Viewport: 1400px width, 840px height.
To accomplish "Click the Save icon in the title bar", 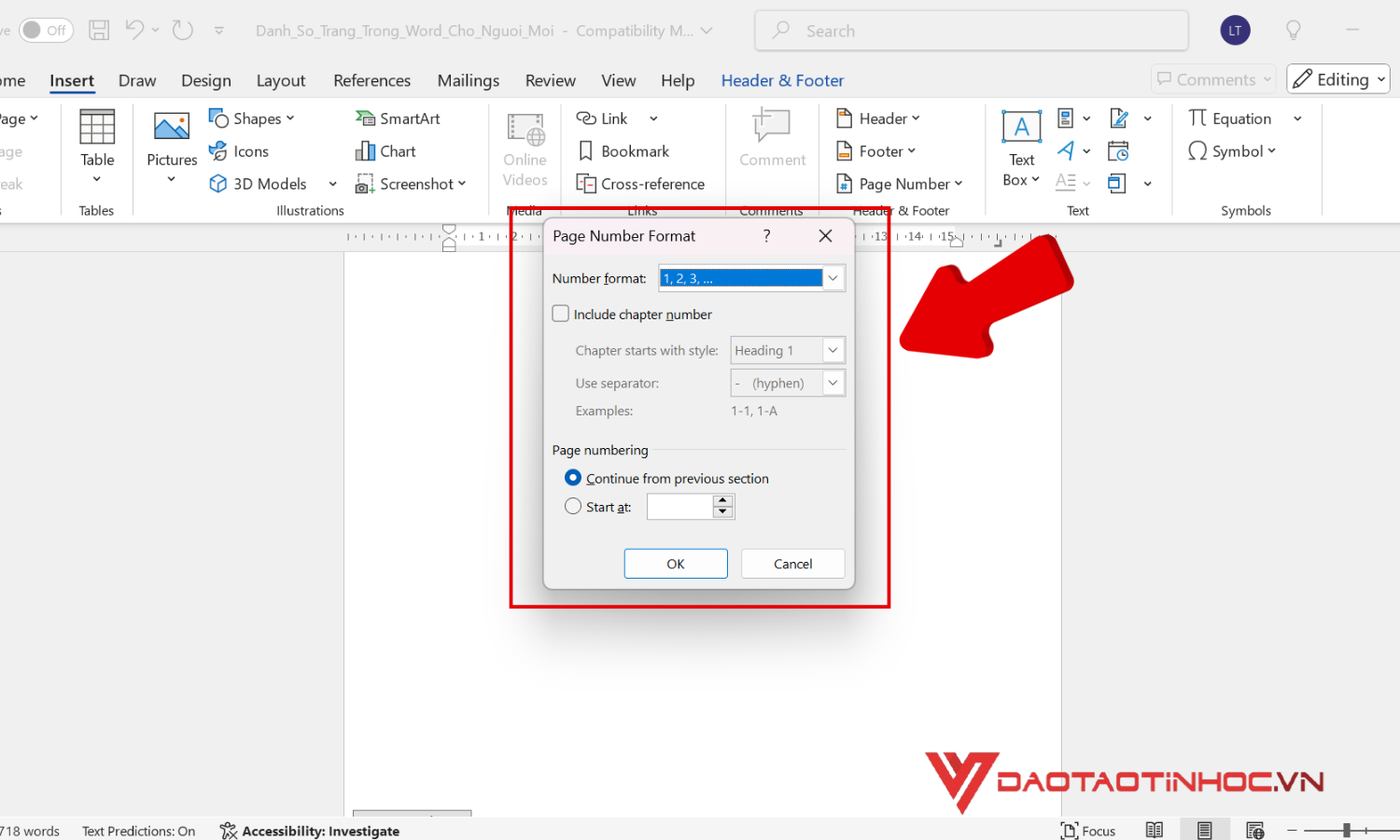I will [99, 31].
